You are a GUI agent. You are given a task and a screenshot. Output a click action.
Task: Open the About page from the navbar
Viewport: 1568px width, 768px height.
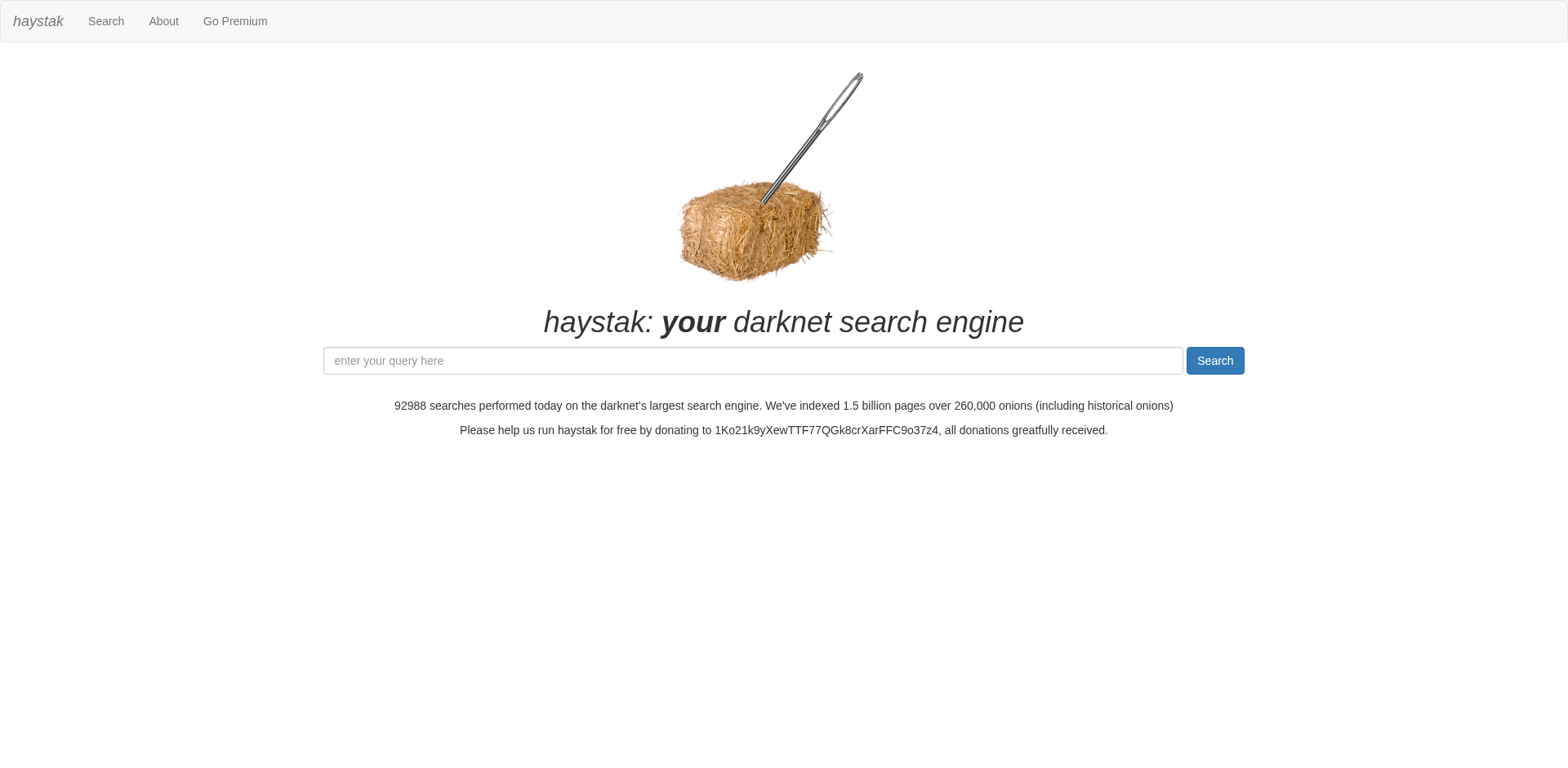click(163, 21)
